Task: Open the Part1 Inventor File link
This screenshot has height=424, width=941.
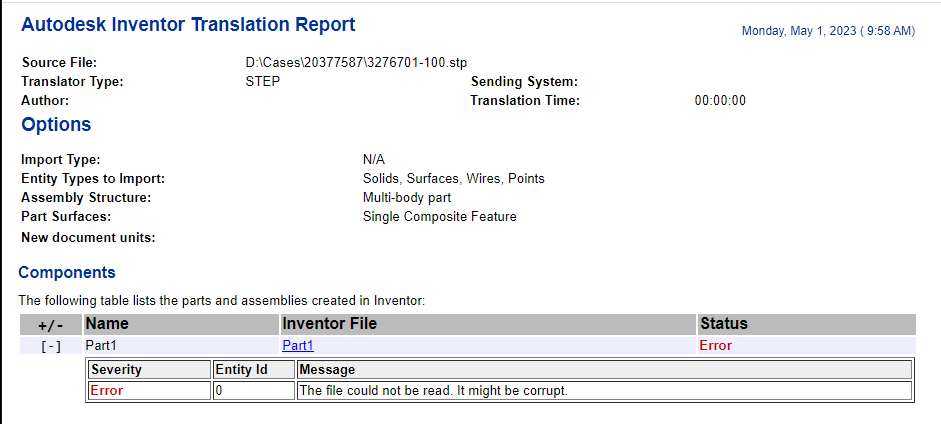Action: (298, 346)
